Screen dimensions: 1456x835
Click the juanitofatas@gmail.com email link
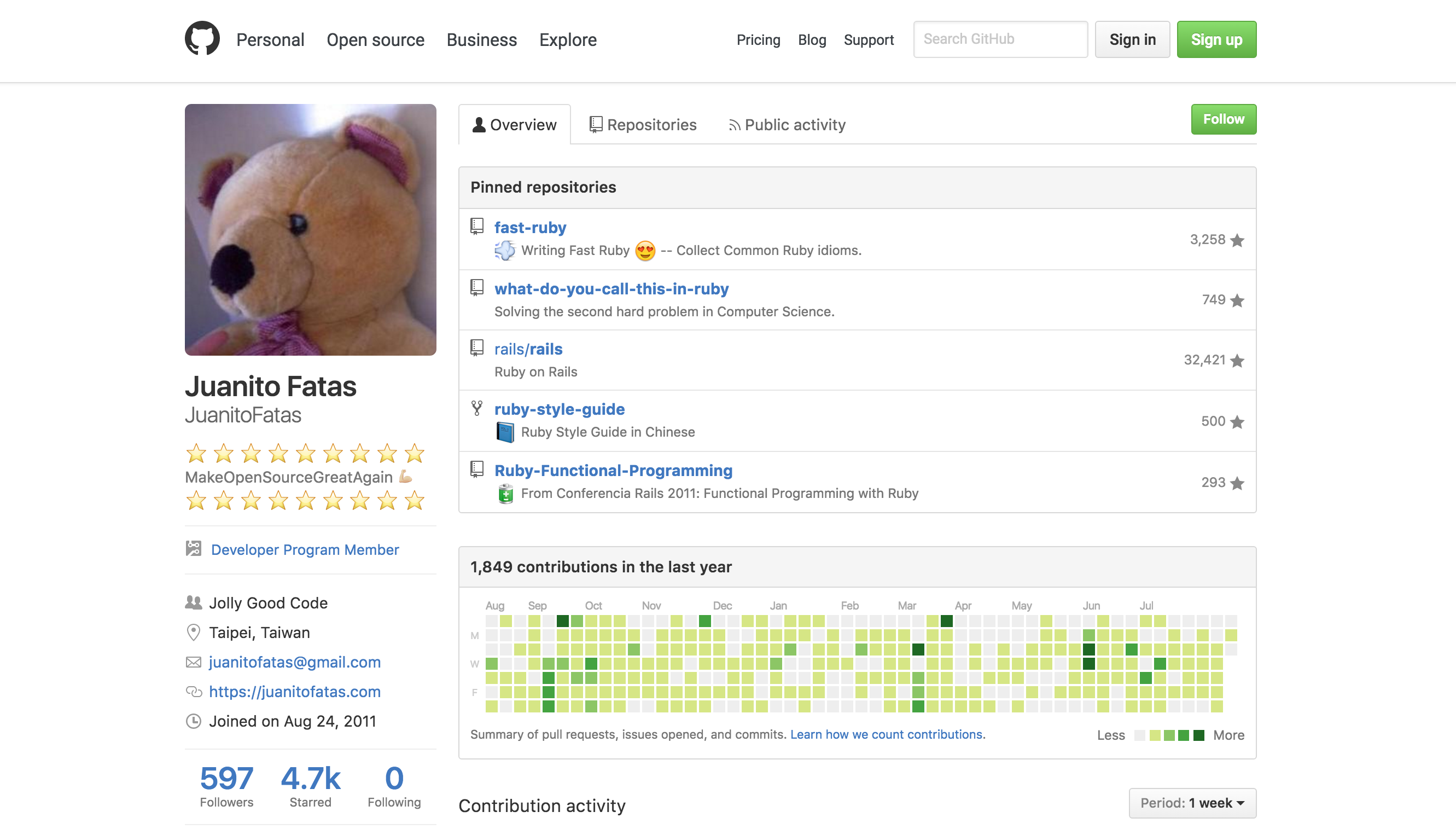click(x=295, y=662)
